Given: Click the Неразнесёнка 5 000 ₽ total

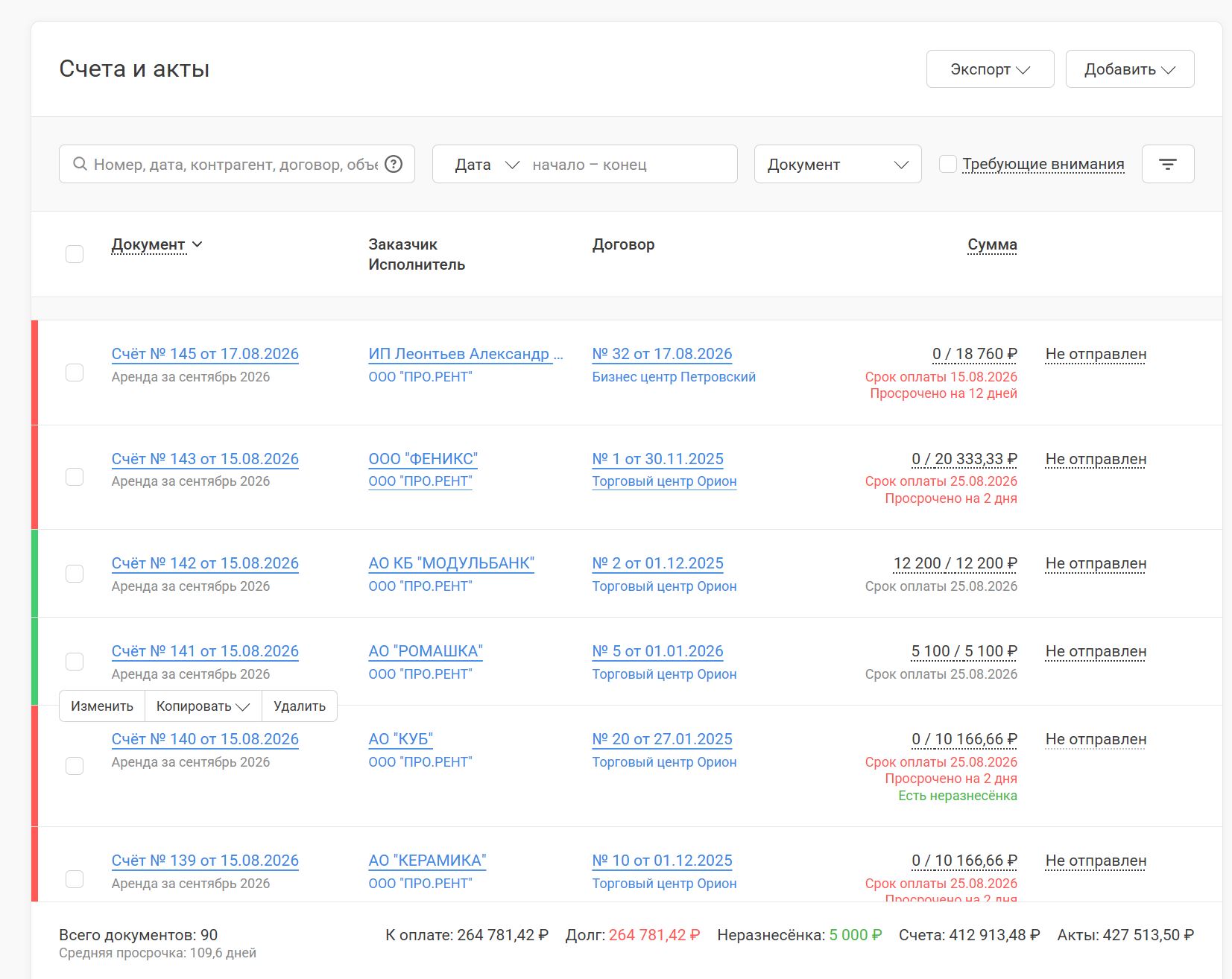Looking at the screenshot, I should pos(856,935).
